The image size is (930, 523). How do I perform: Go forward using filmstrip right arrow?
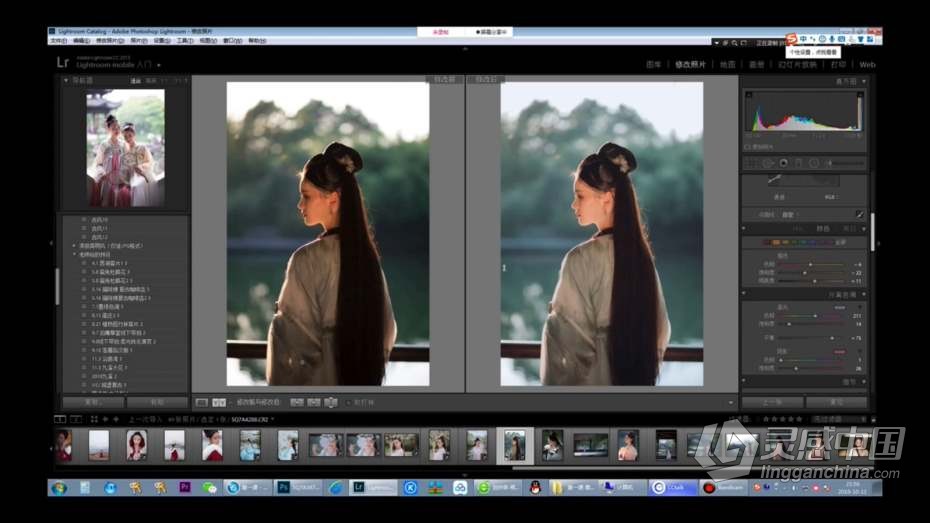coord(116,419)
